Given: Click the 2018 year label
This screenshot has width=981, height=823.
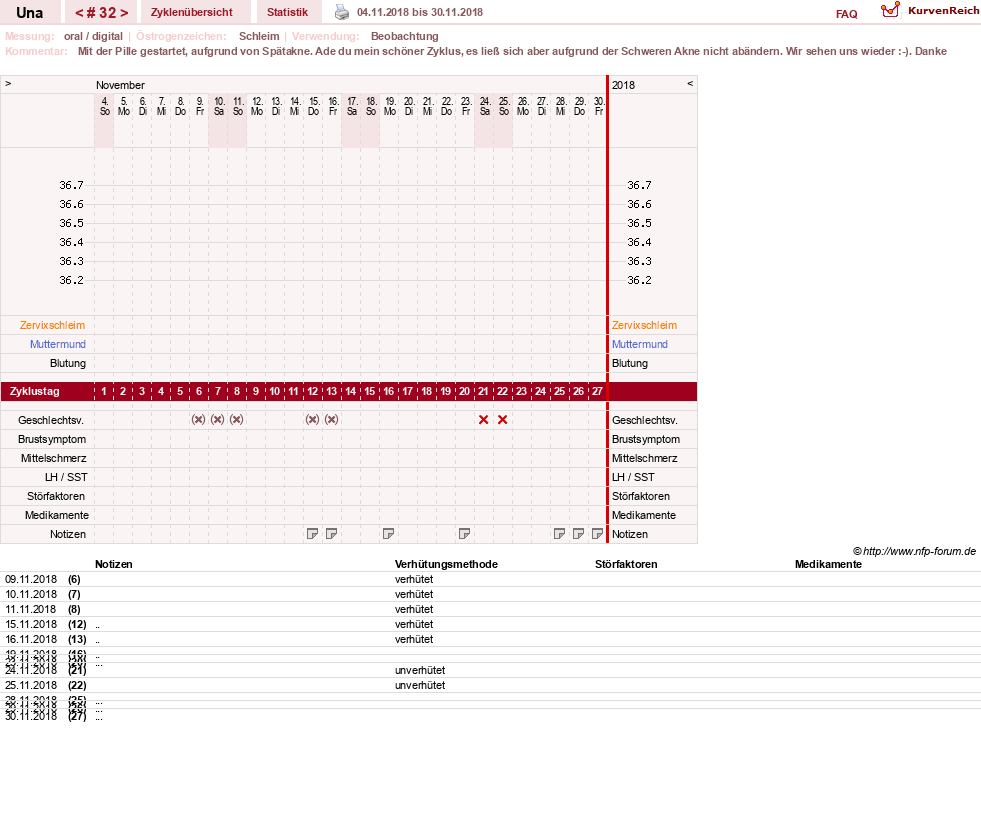Looking at the screenshot, I should pos(623,85).
